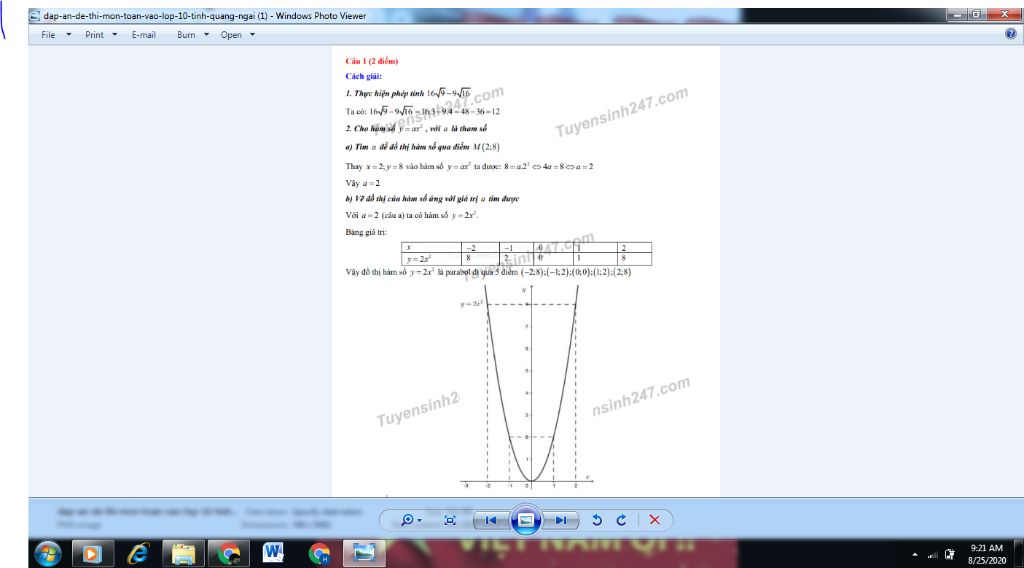Screen dimensions: 1024x568
Task: Restore down the Photo Viewer window
Action: 976,14
